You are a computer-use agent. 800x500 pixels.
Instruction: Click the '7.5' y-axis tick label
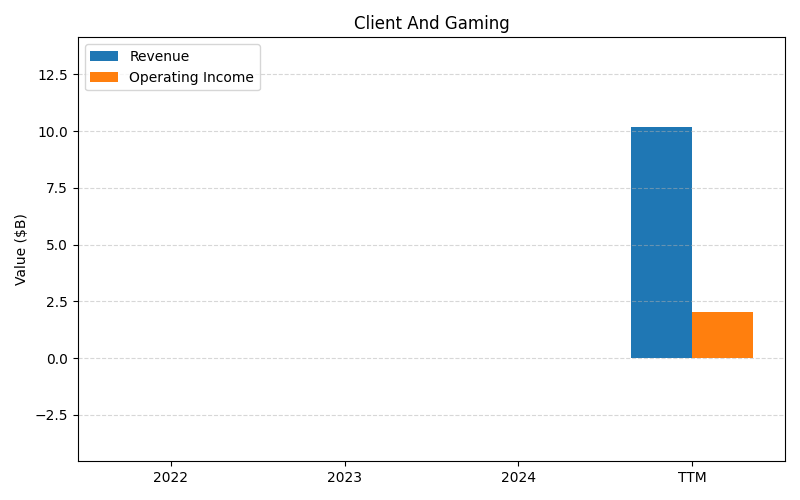57,189
